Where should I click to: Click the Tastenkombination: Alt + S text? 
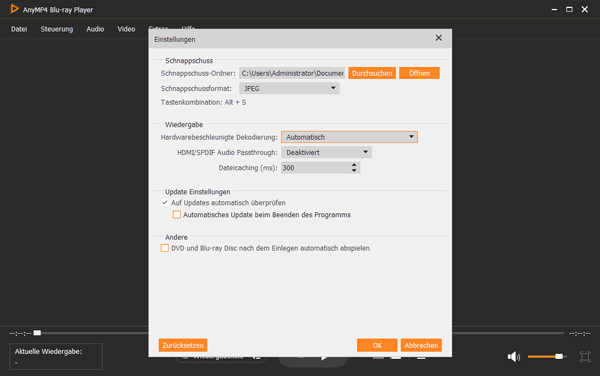[203, 102]
